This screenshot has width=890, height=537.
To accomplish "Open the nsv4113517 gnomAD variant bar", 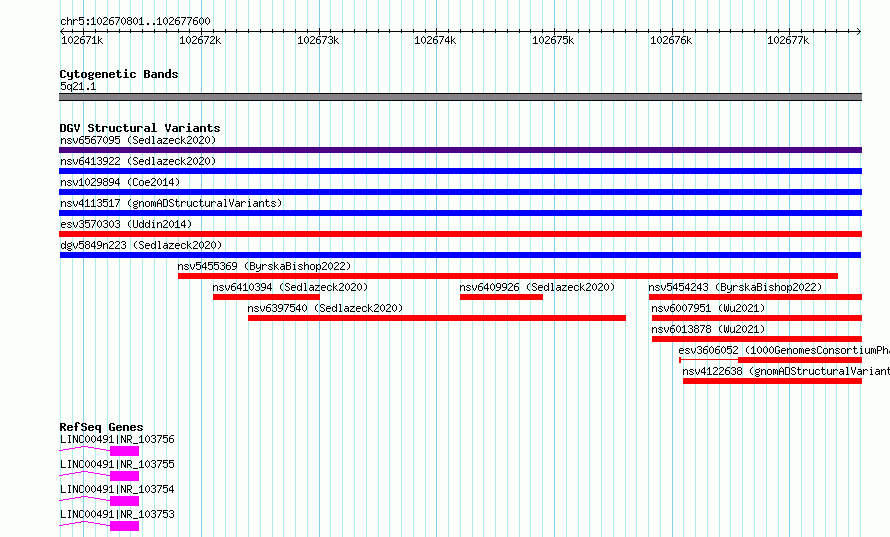I will tap(460, 213).
